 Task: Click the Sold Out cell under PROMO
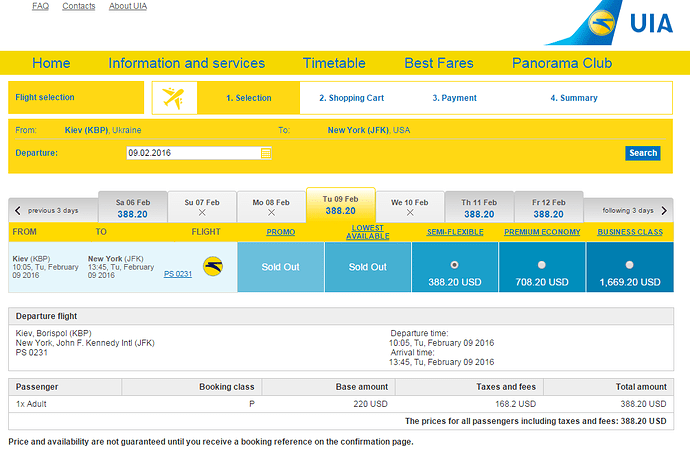tap(281, 267)
